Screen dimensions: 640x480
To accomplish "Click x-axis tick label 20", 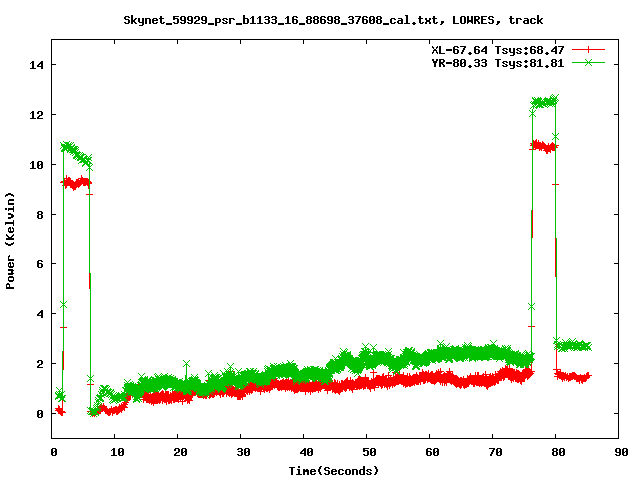I will coord(180,452).
